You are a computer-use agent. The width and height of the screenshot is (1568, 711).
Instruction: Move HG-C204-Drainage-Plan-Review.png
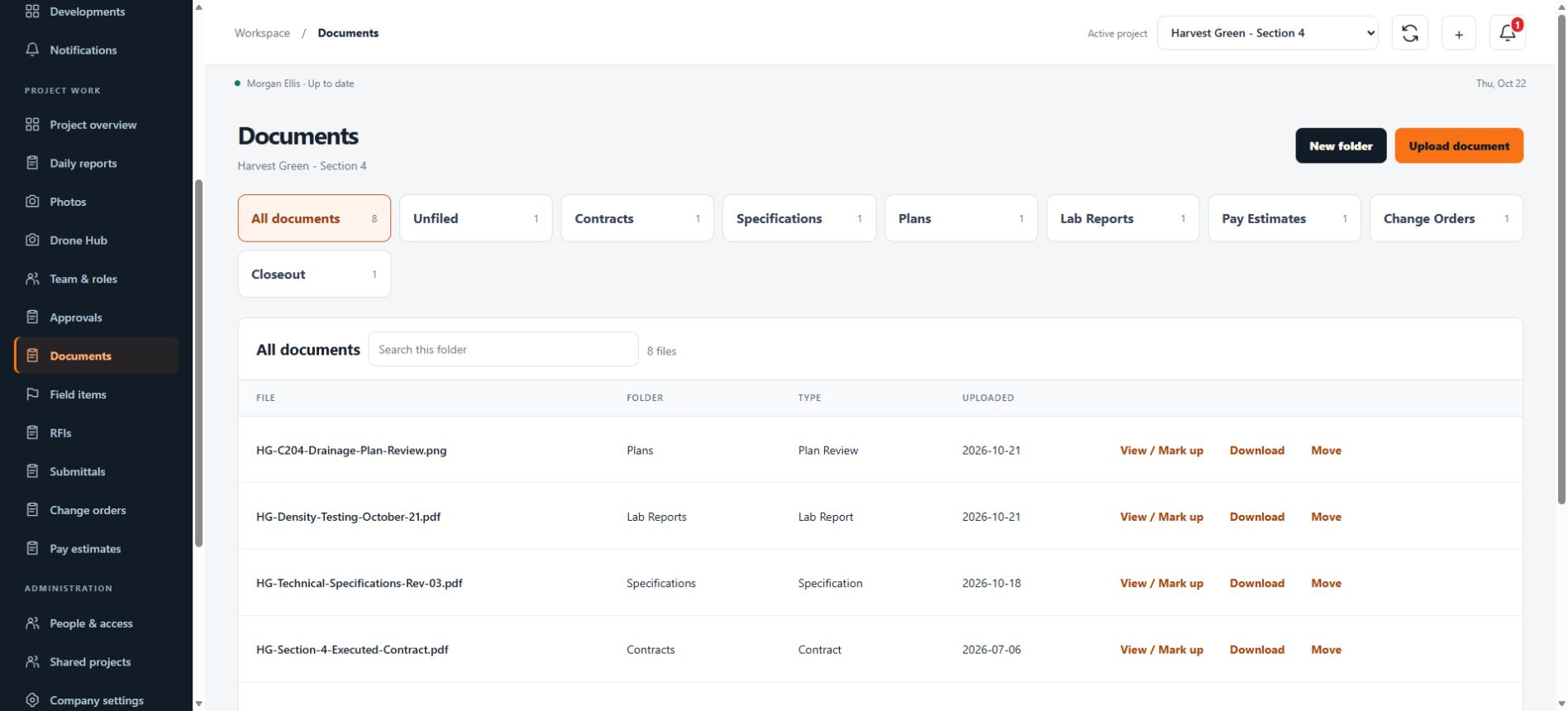click(1326, 451)
